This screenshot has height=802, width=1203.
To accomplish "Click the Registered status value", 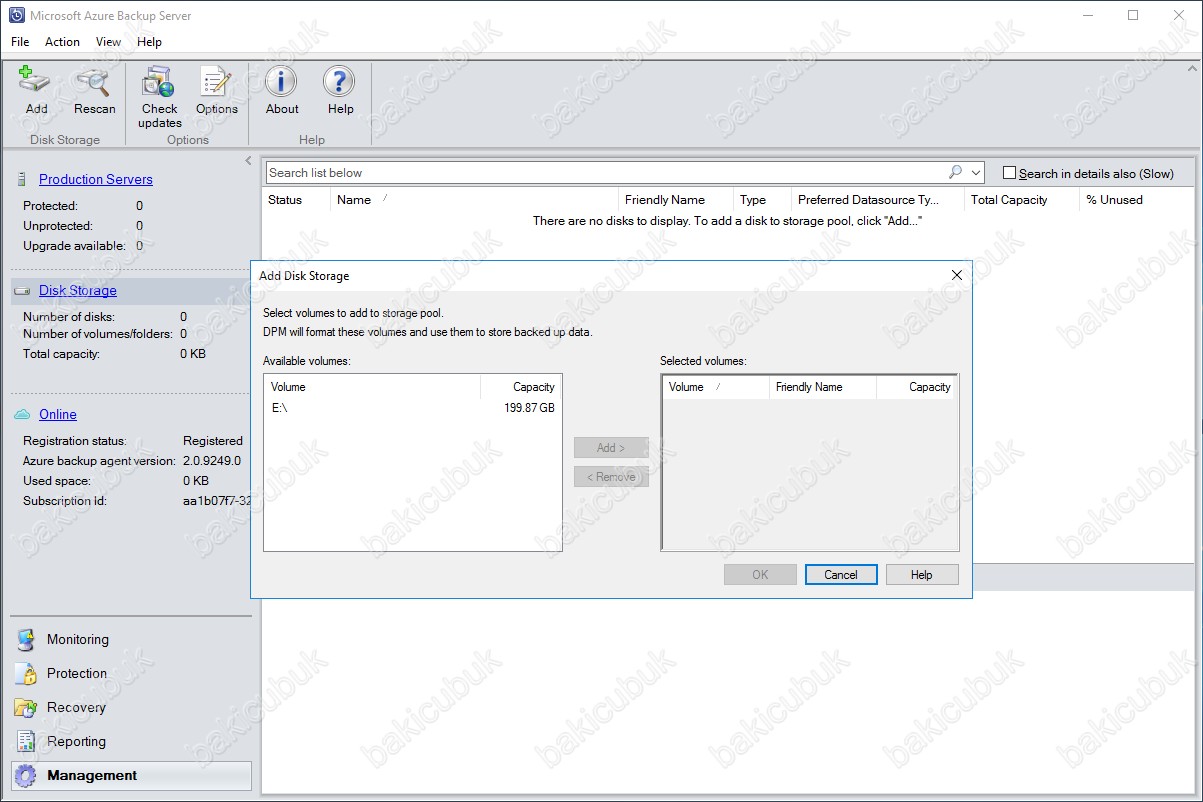I will tap(212, 441).
